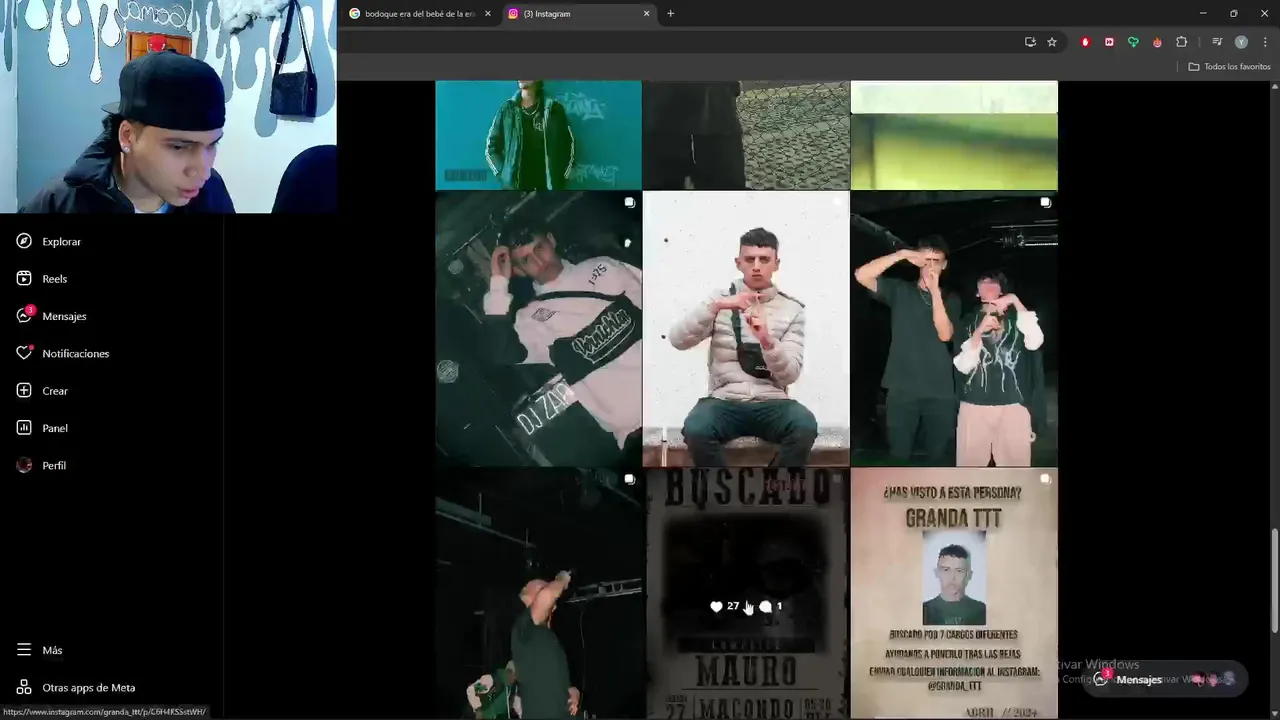Open the chain-link fence post thumbnail
This screenshot has width=1280, height=720.
click(x=746, y=135)
